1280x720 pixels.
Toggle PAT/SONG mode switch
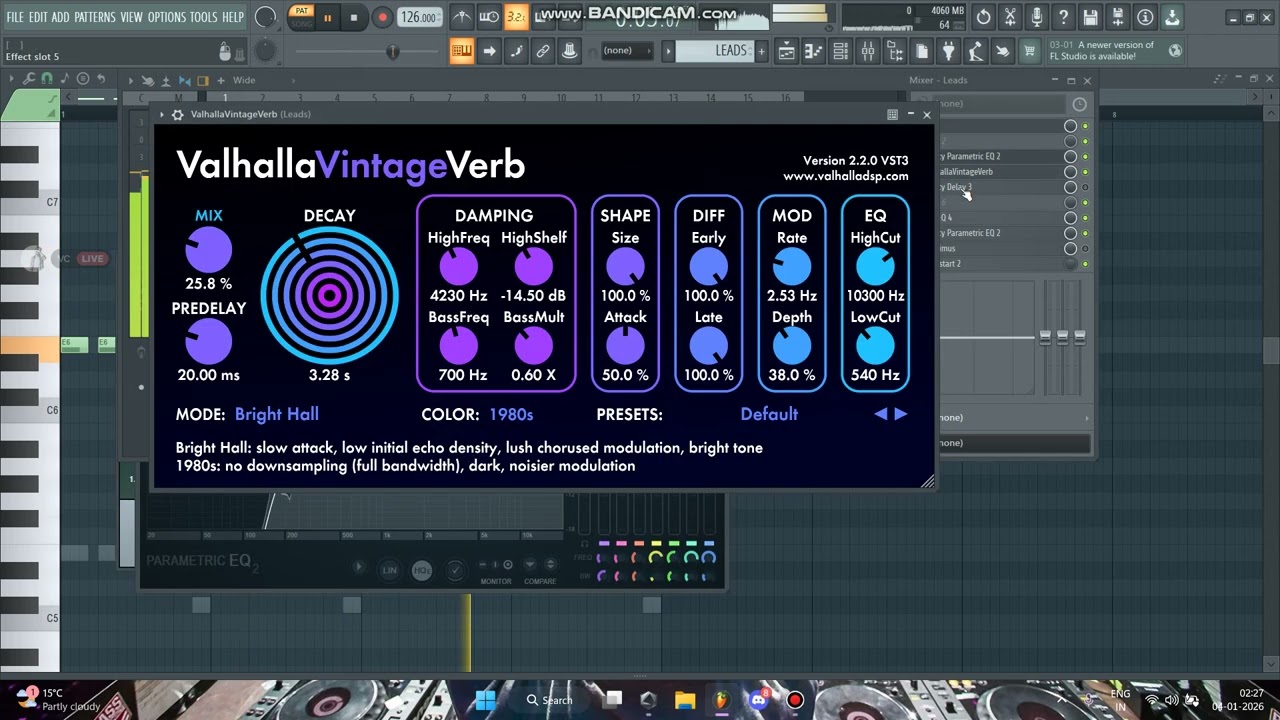[301, 16]
